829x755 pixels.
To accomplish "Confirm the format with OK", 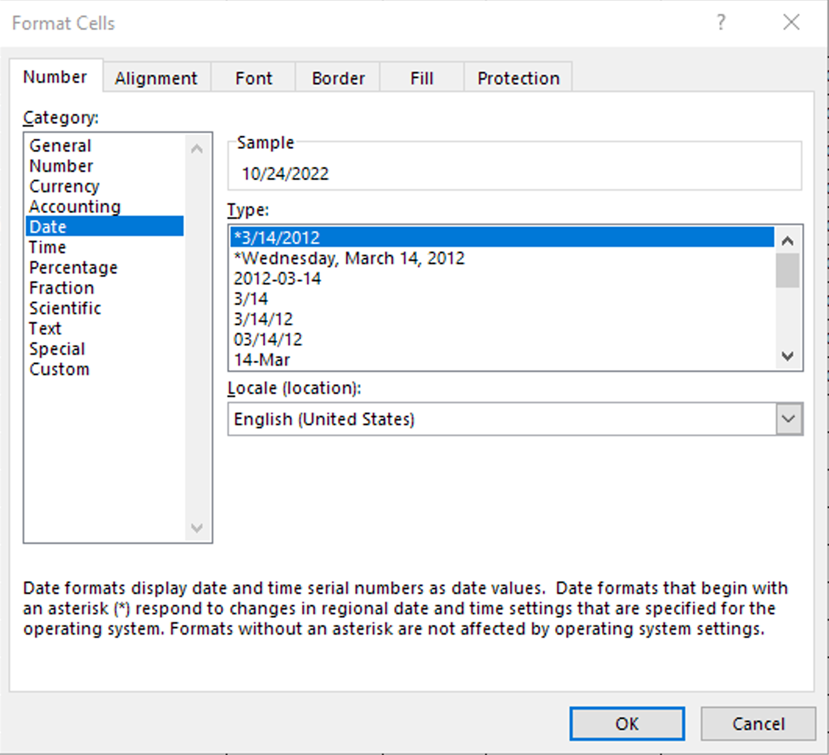I will click(x=627, y=723).
